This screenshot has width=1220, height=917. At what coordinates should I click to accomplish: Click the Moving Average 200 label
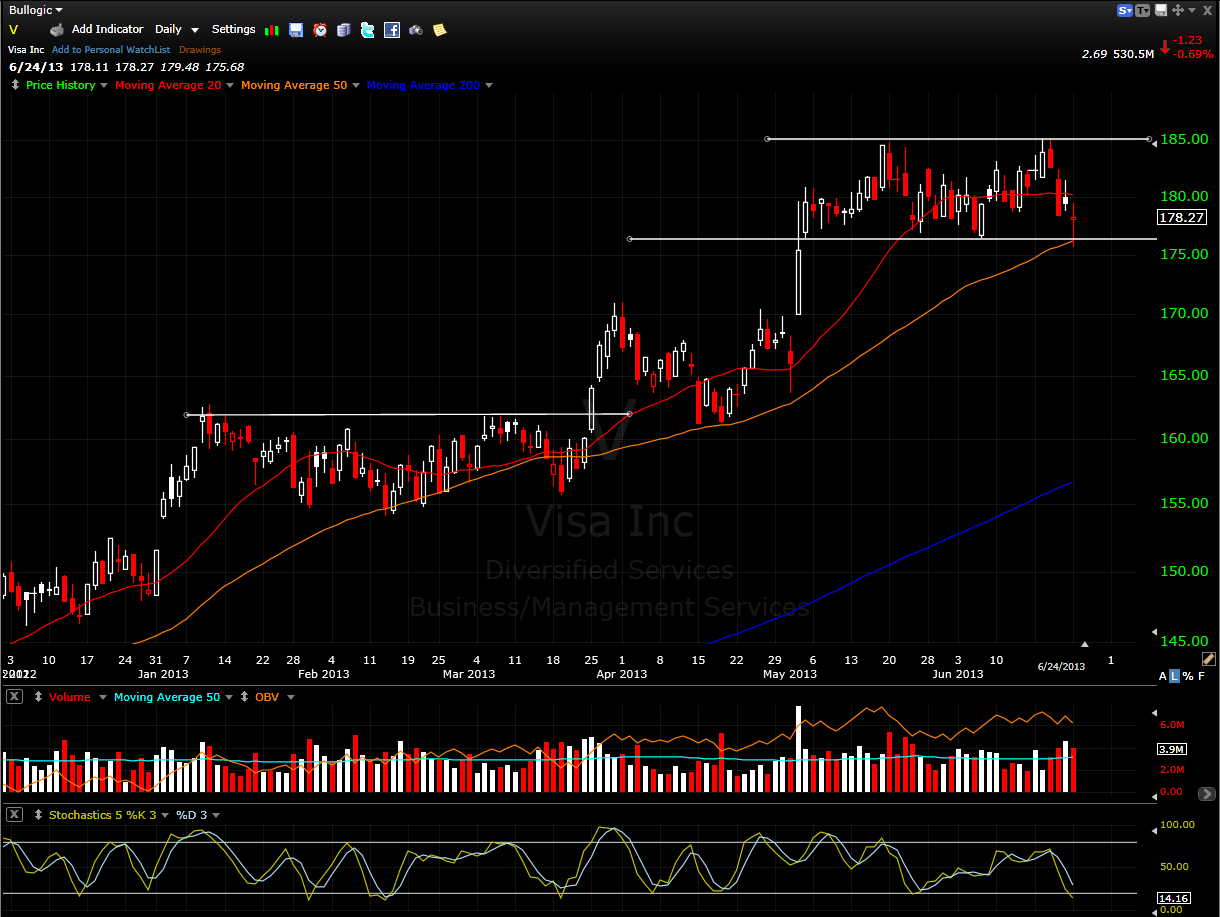(x=423, y=86)
